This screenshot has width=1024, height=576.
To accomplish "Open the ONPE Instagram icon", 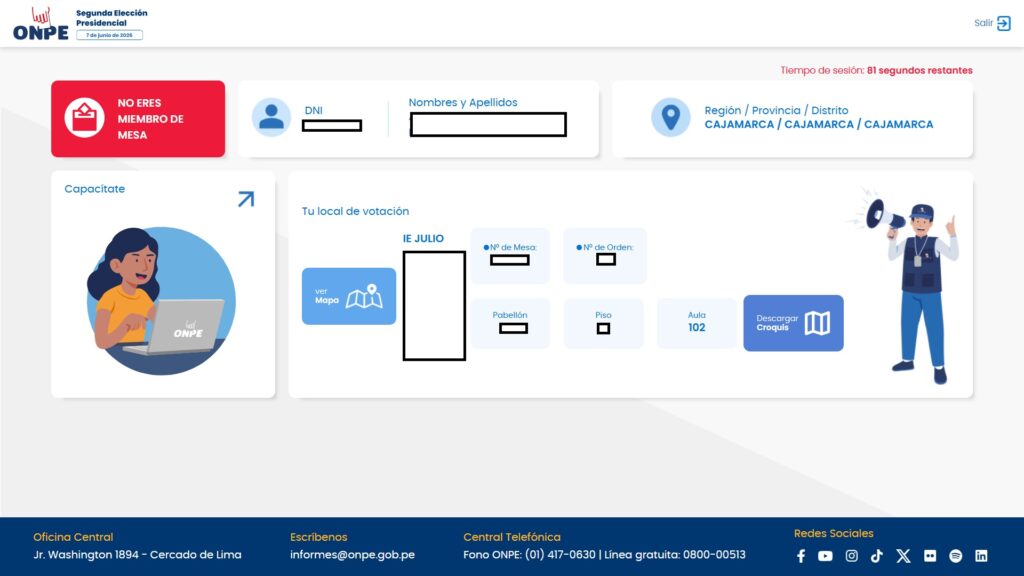I will tap(852, 556).
